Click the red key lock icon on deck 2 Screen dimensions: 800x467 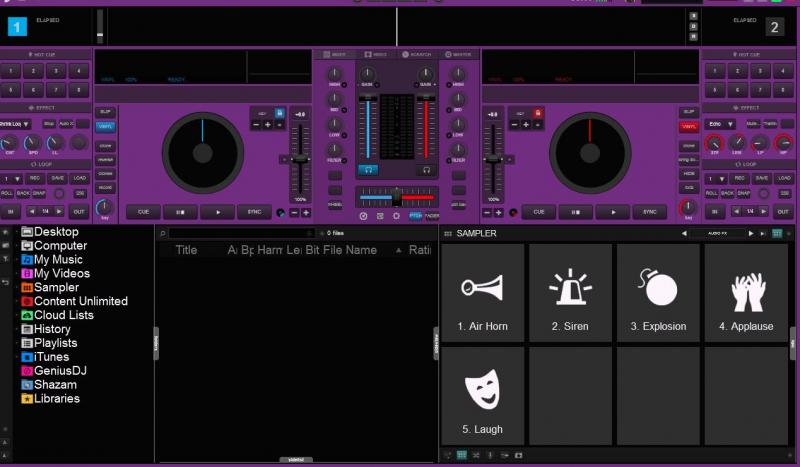pos(537,113)
